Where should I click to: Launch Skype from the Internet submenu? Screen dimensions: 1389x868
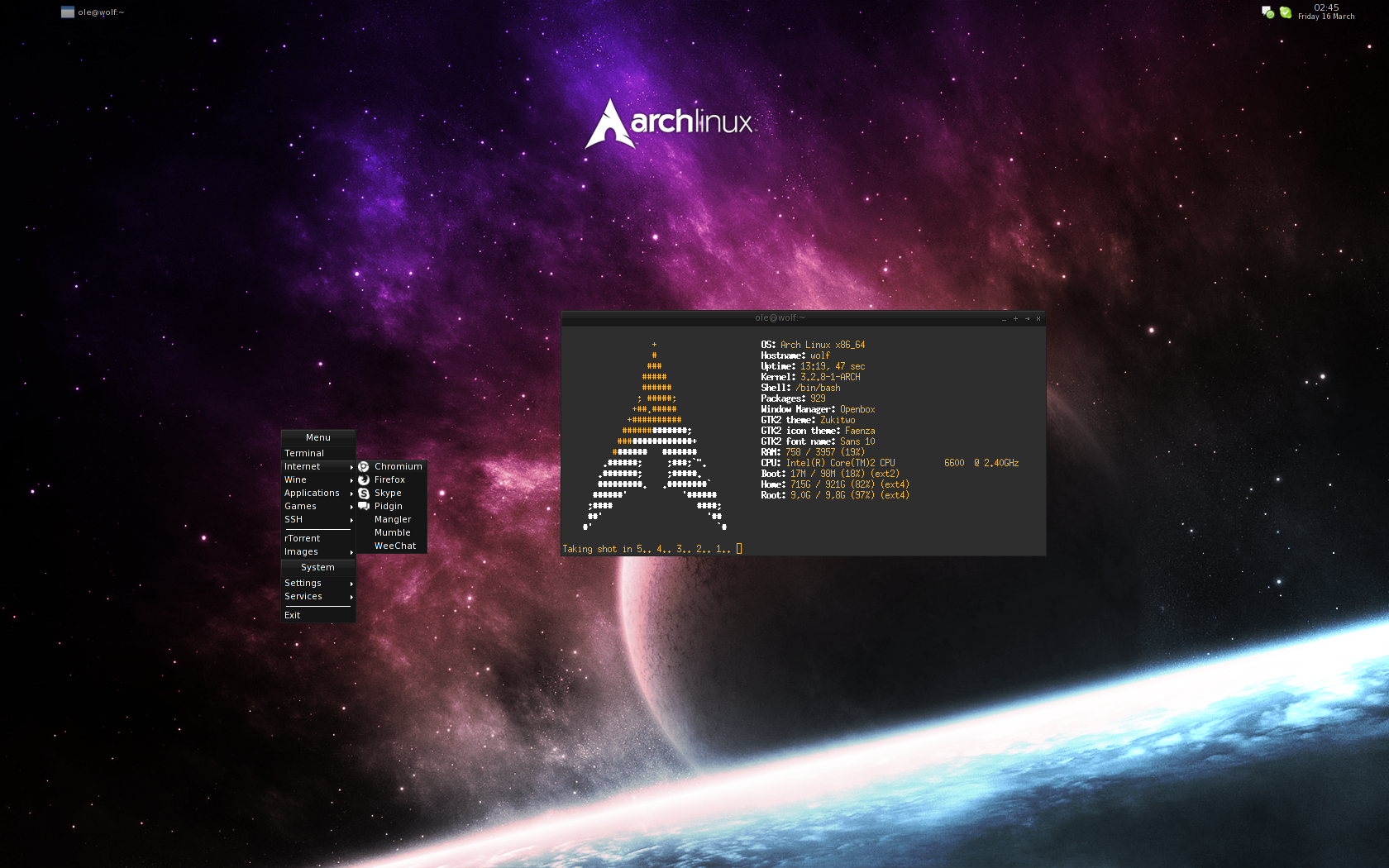[x=392, y=493]
